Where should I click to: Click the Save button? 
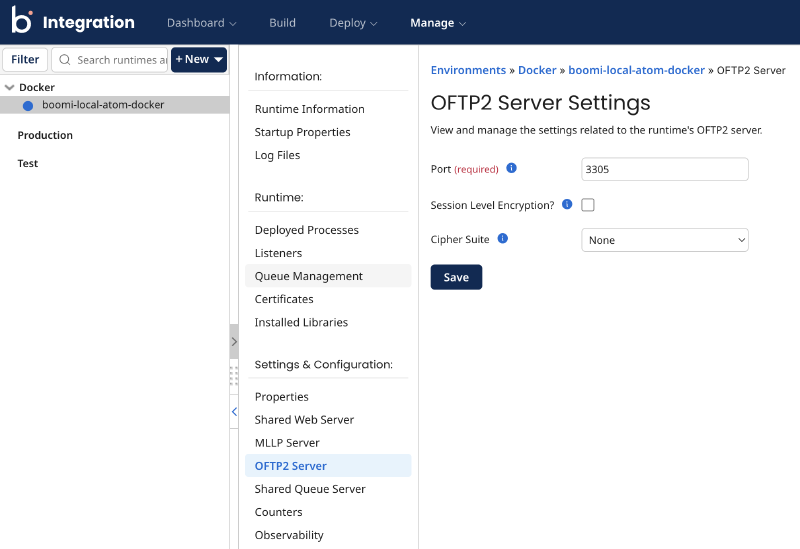click(456, 277)
